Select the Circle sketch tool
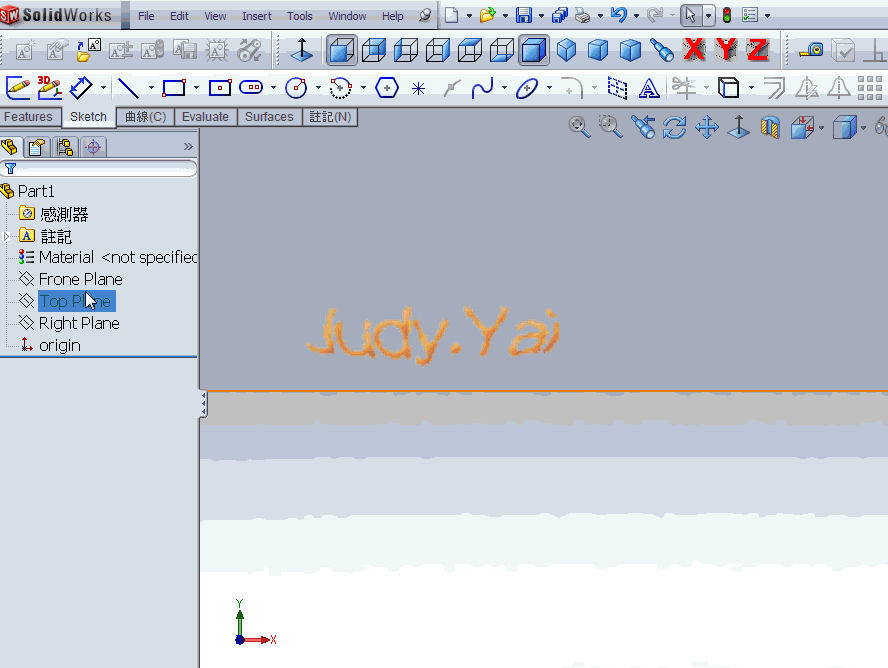The image size is (888, 668). 297,88
